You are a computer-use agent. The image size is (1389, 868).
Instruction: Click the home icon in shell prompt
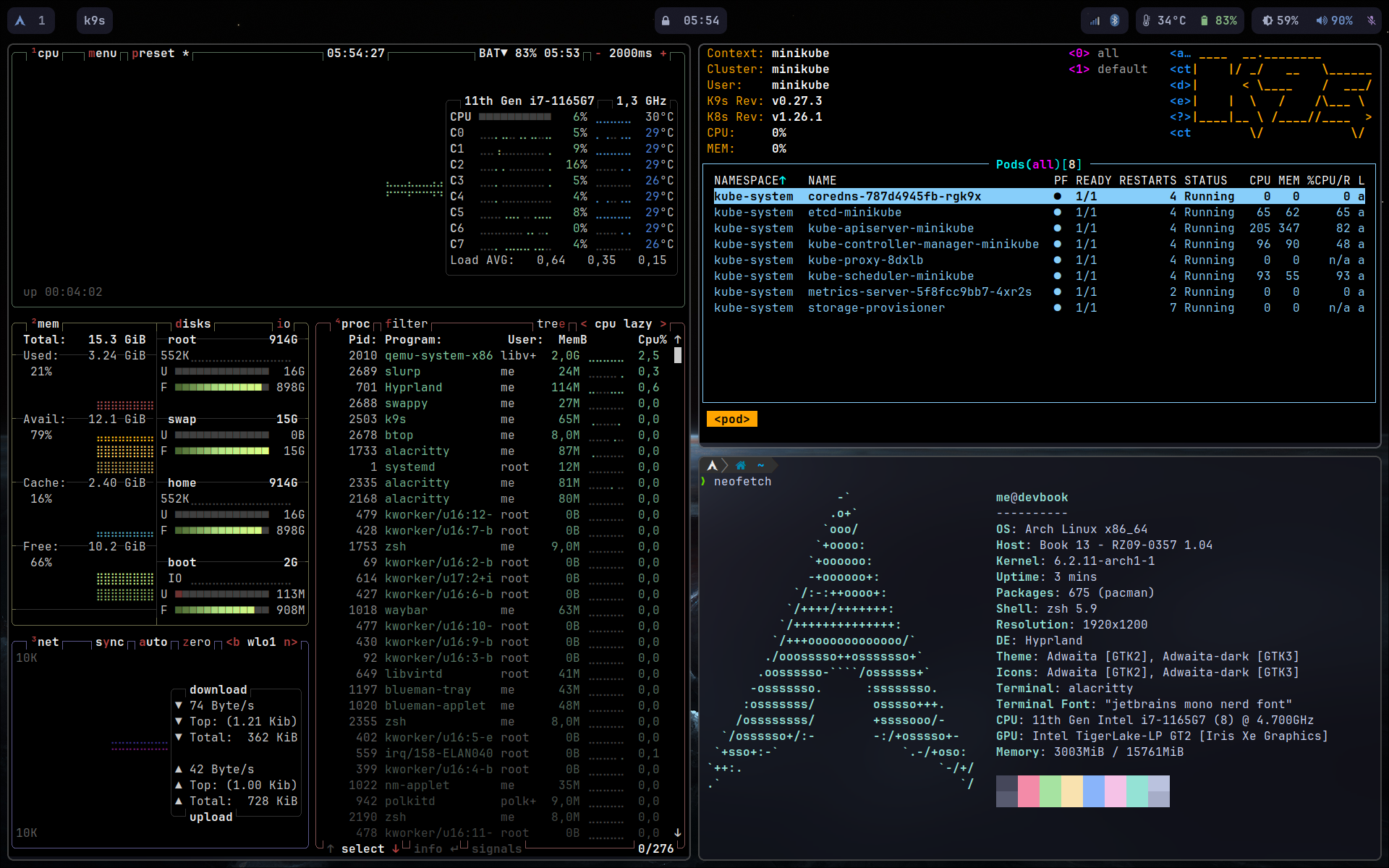tap(740, 466)
